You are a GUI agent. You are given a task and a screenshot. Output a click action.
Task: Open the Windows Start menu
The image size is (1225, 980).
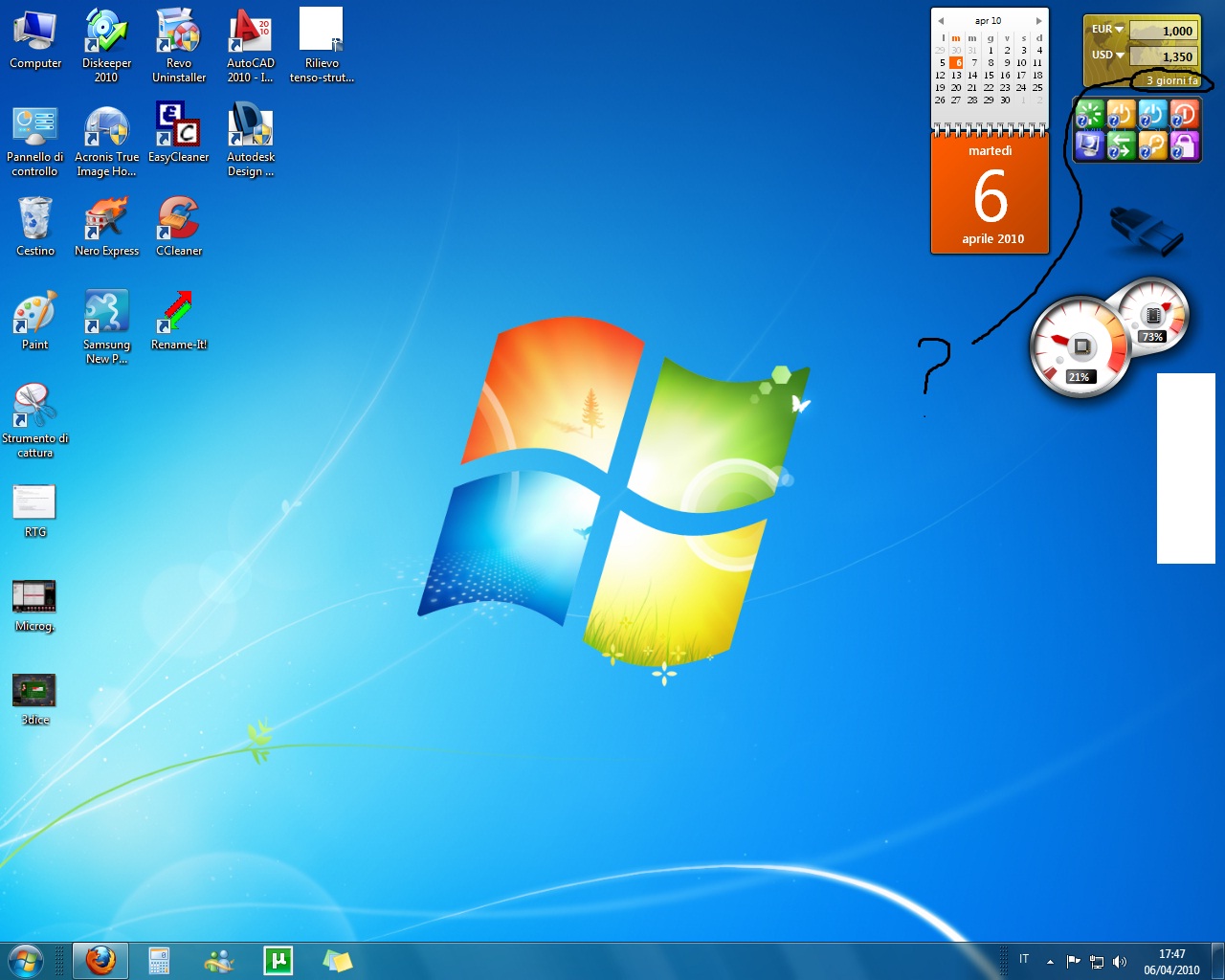(x=26, y=960)
